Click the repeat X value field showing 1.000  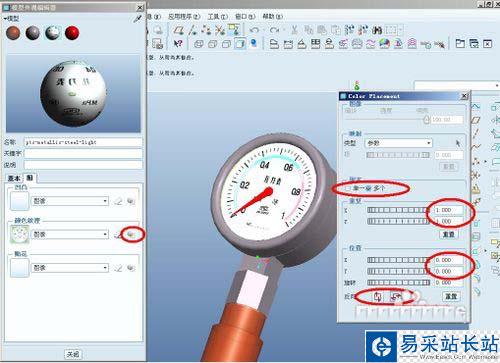(449, 210)
